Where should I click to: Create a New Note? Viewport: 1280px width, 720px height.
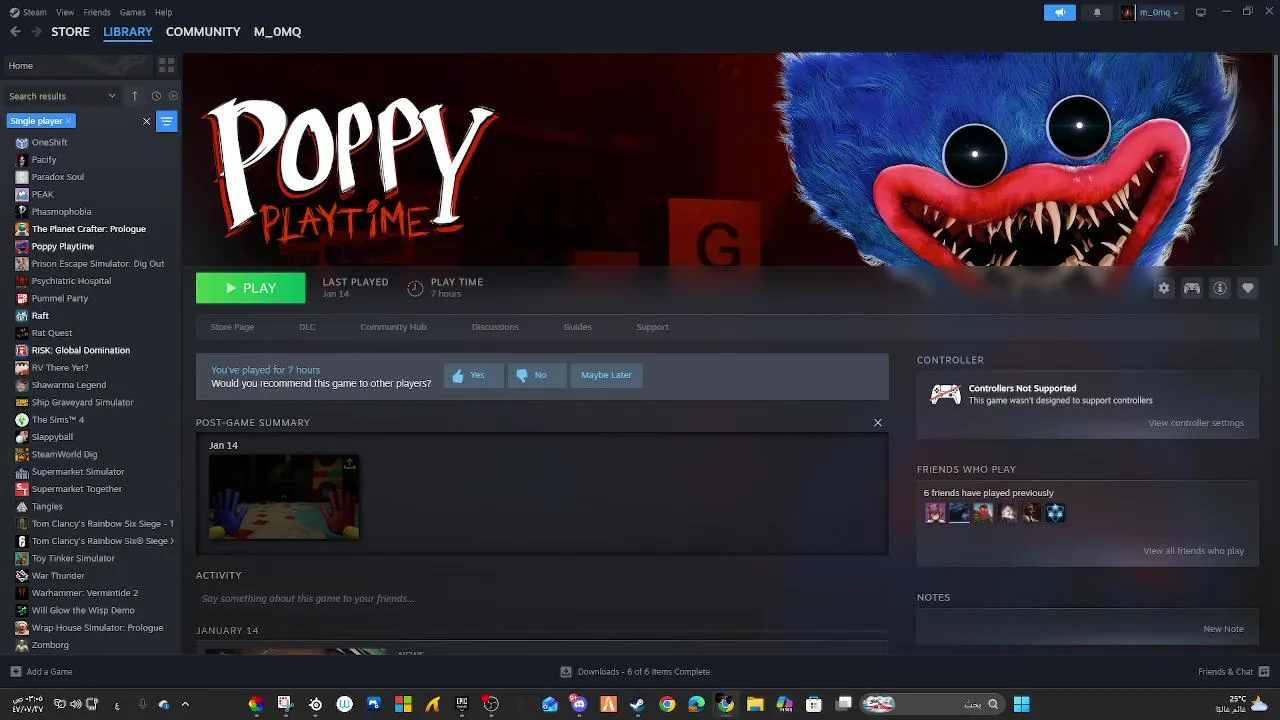pos(1223,629)
